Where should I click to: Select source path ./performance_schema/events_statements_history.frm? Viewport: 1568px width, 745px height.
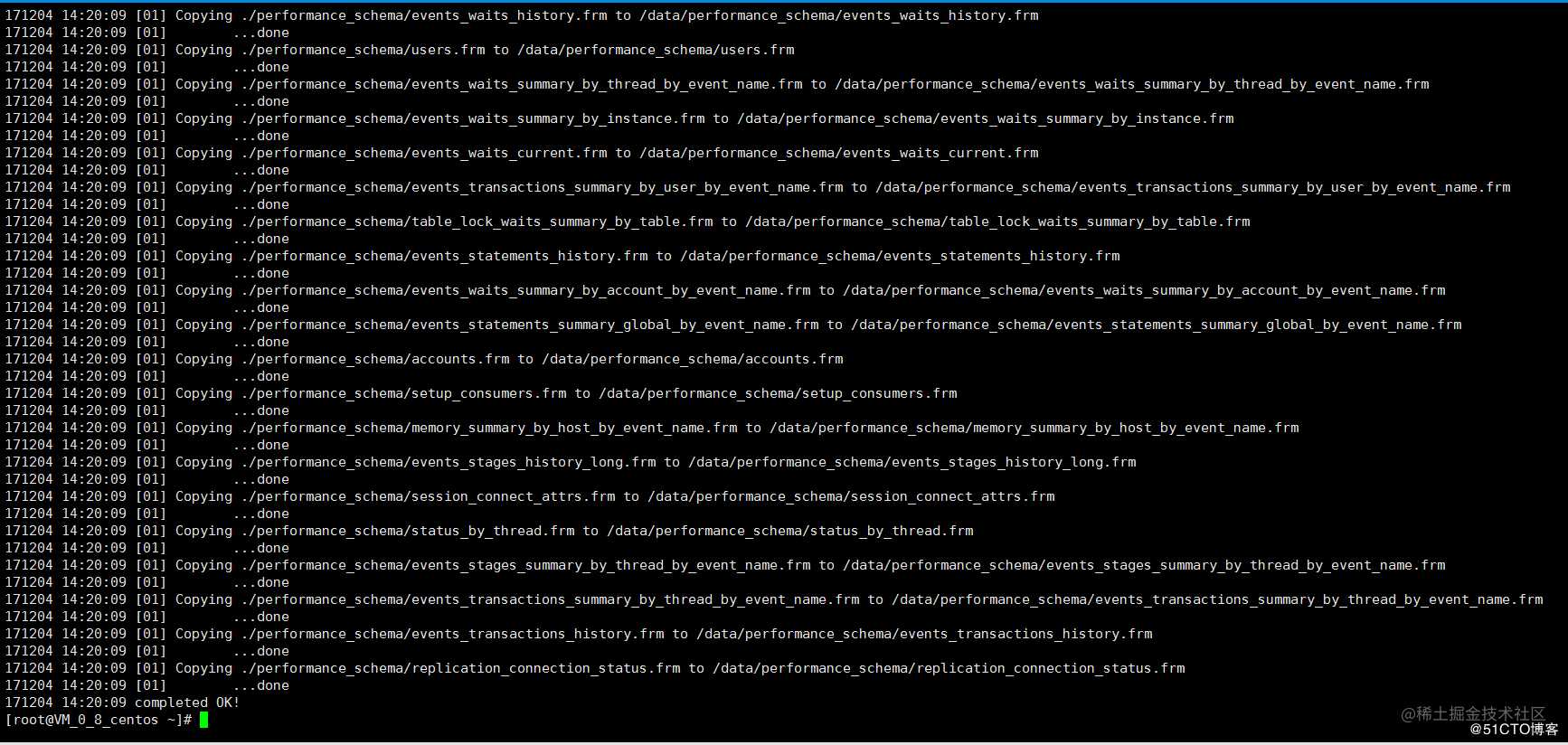click(x=444, y=256)
